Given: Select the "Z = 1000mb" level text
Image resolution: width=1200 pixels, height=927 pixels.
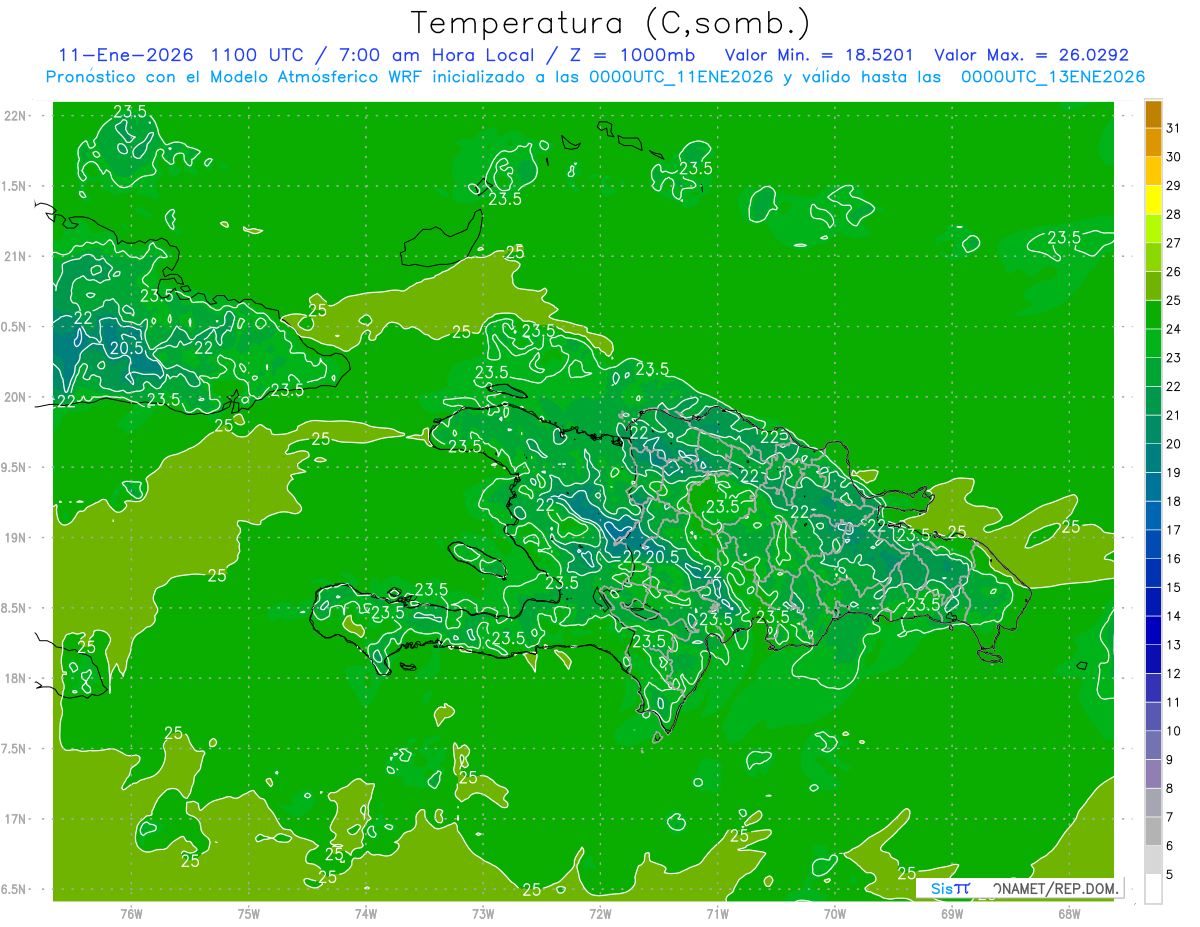Looking at the screenshot, I should tap(633, 56).
